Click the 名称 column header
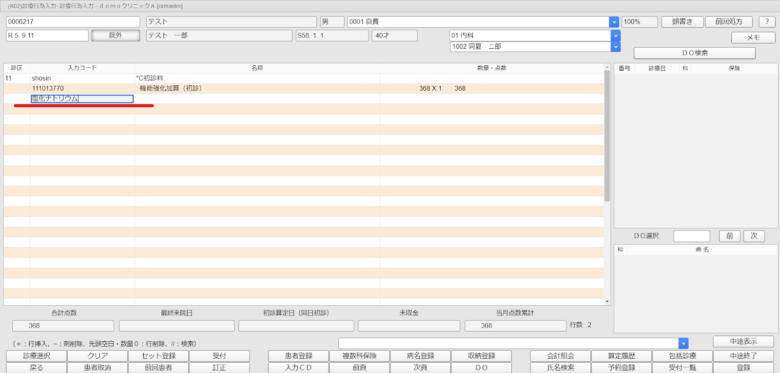Image resolution: width=780 pixels, height=373 pixels. 257,68
